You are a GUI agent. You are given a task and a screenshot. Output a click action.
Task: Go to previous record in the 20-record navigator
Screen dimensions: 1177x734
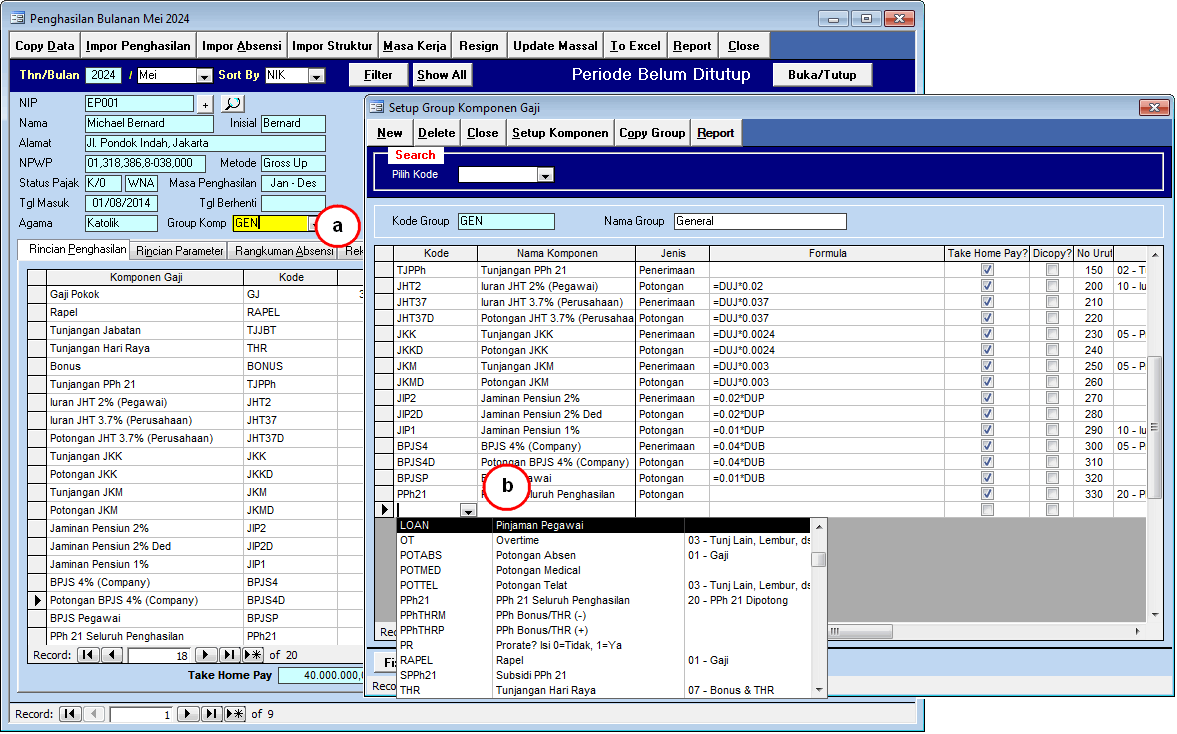click(x=112, y=655)
